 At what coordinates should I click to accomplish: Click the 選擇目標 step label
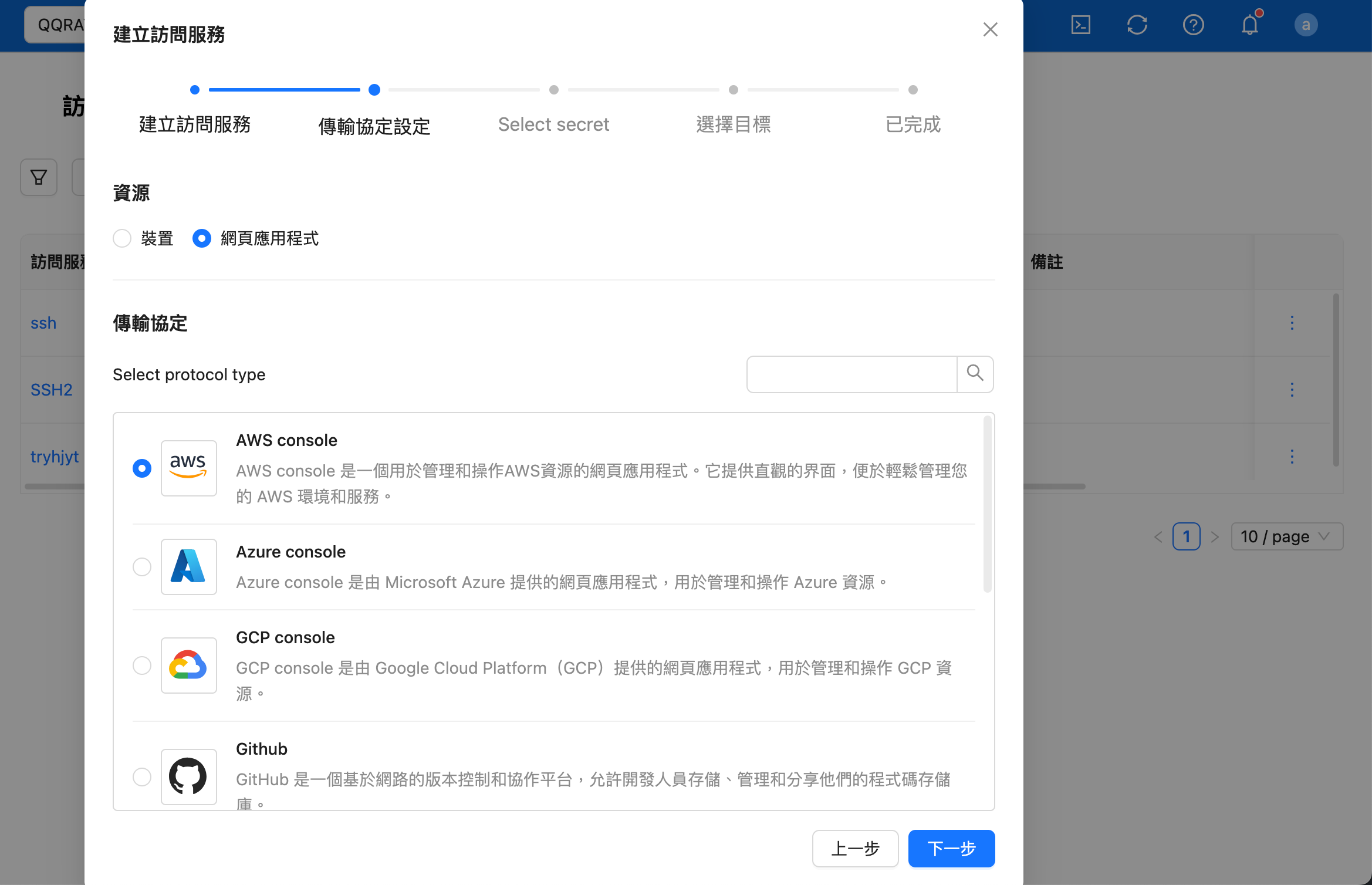tap(734, 124)
